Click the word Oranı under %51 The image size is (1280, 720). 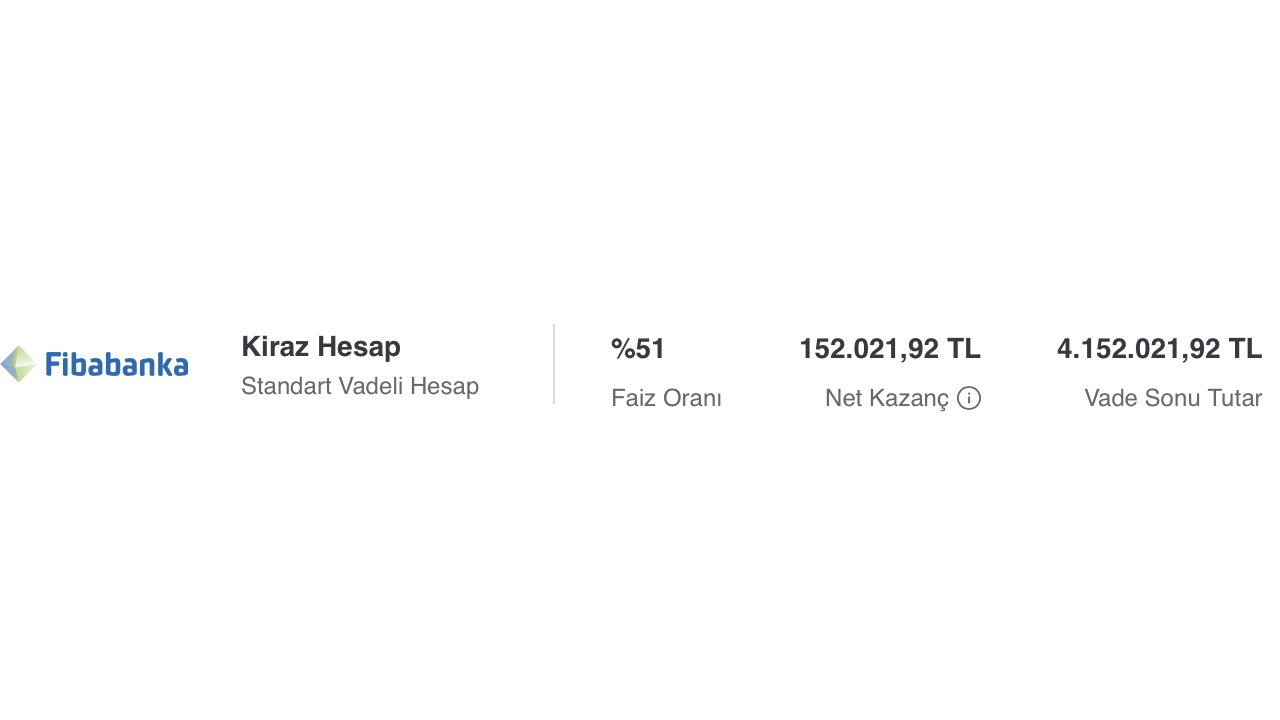693,398
